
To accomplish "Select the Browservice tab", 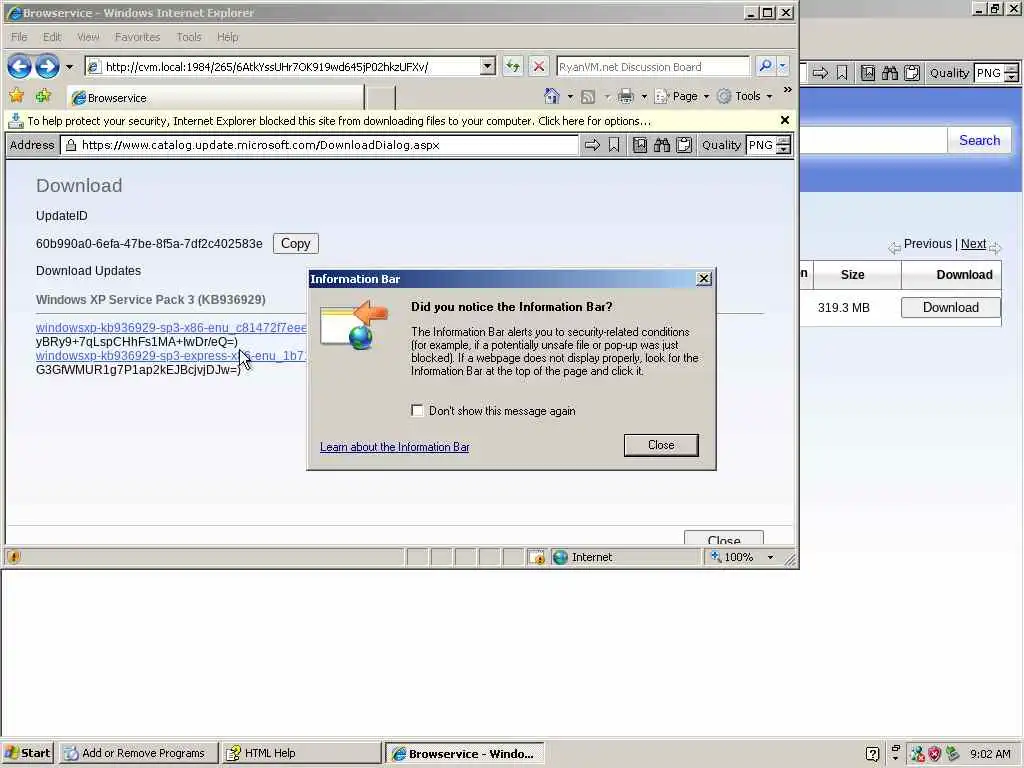I will tap(216, 97).
